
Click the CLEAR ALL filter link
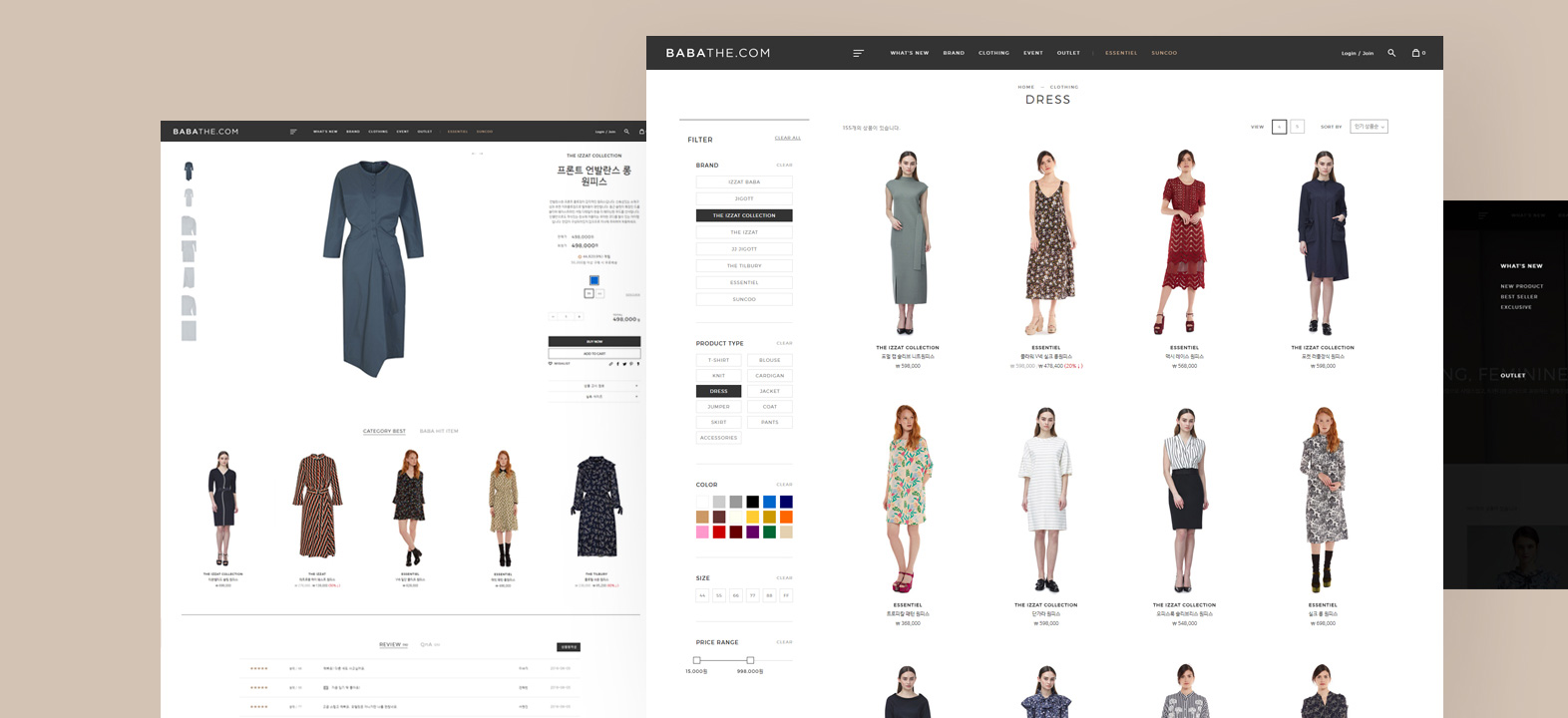(787, 139)
